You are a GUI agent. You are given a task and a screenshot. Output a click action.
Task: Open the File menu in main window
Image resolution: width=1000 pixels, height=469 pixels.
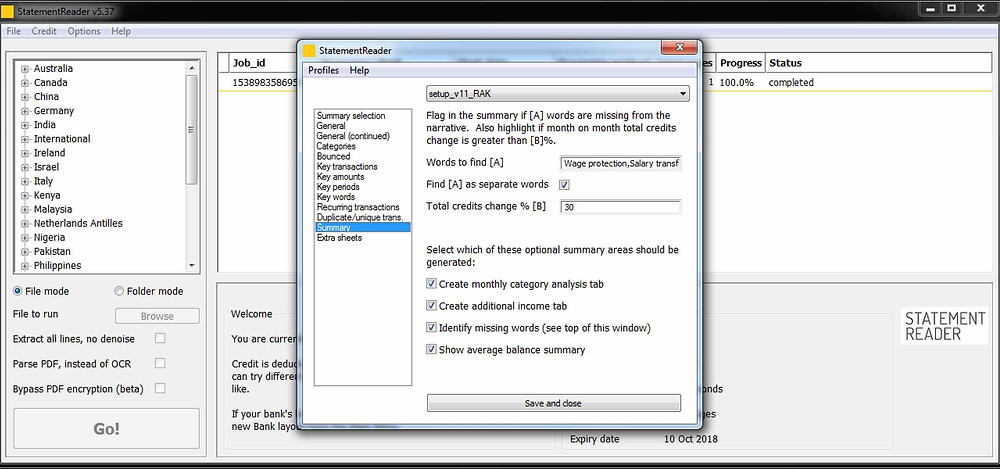(x=13, y=31)
